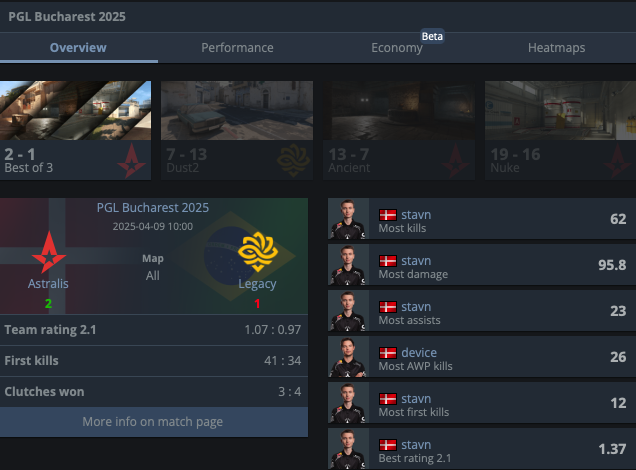Open the Heatmaps tab

[556, 48]
